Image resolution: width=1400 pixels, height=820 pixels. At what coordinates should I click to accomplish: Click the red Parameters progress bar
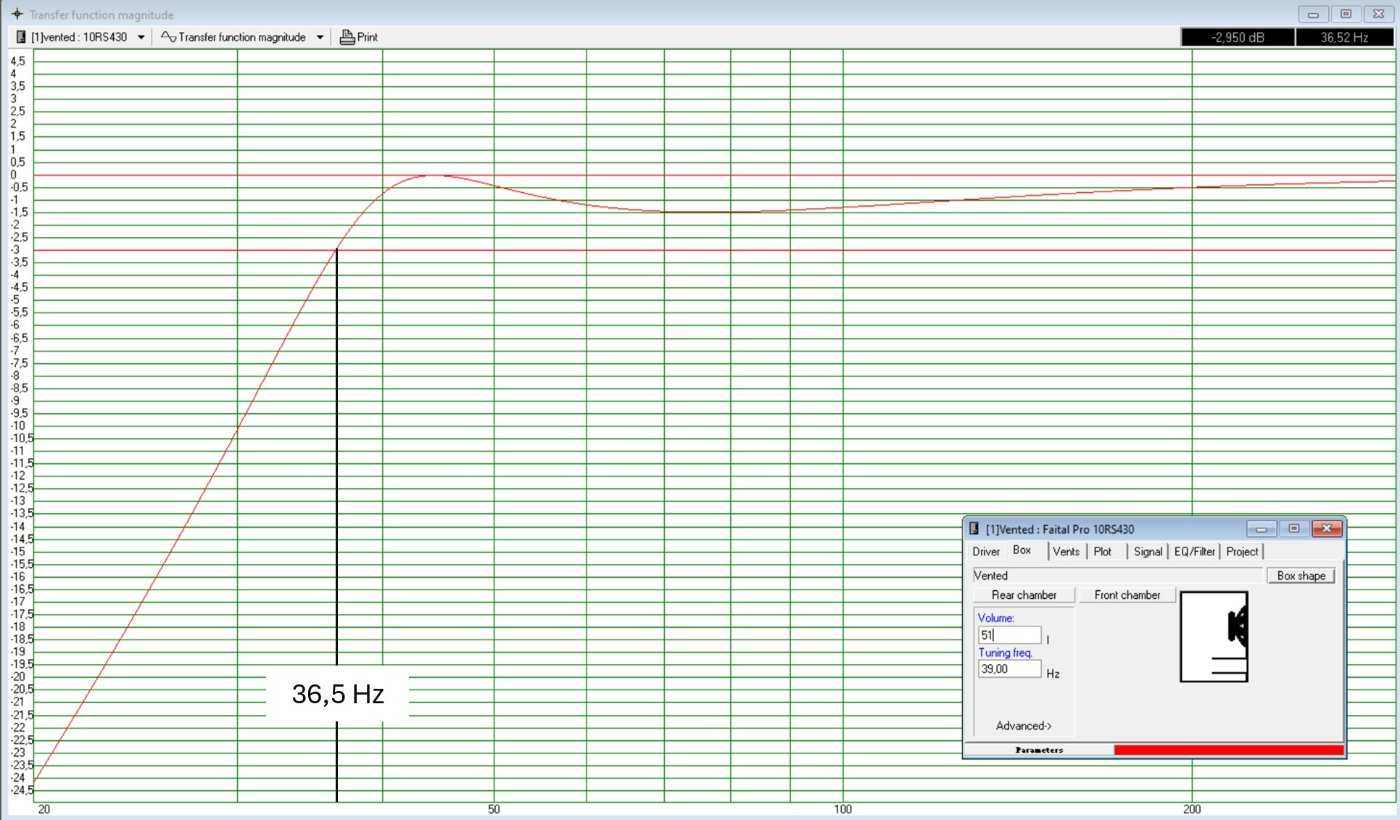[1228, 750]
